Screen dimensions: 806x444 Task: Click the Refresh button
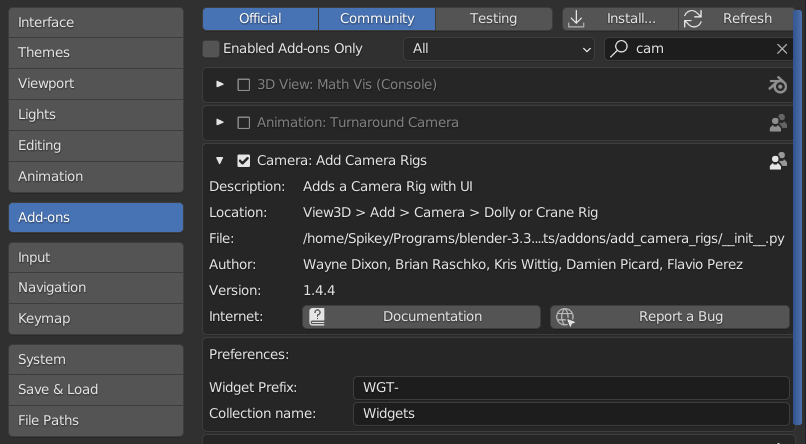pos(737,18)
